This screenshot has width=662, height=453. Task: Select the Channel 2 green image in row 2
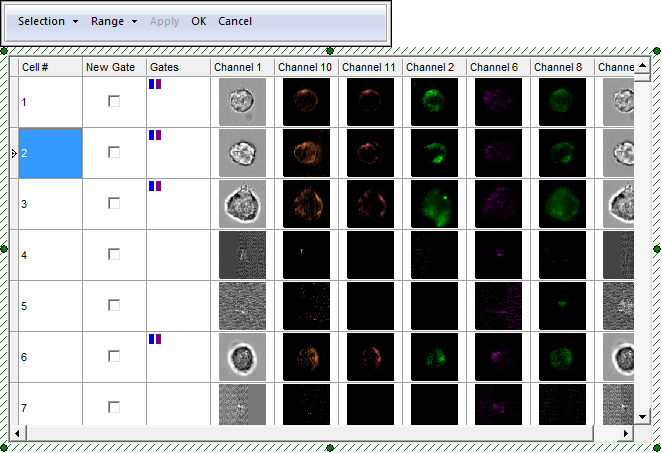(434, 153)
